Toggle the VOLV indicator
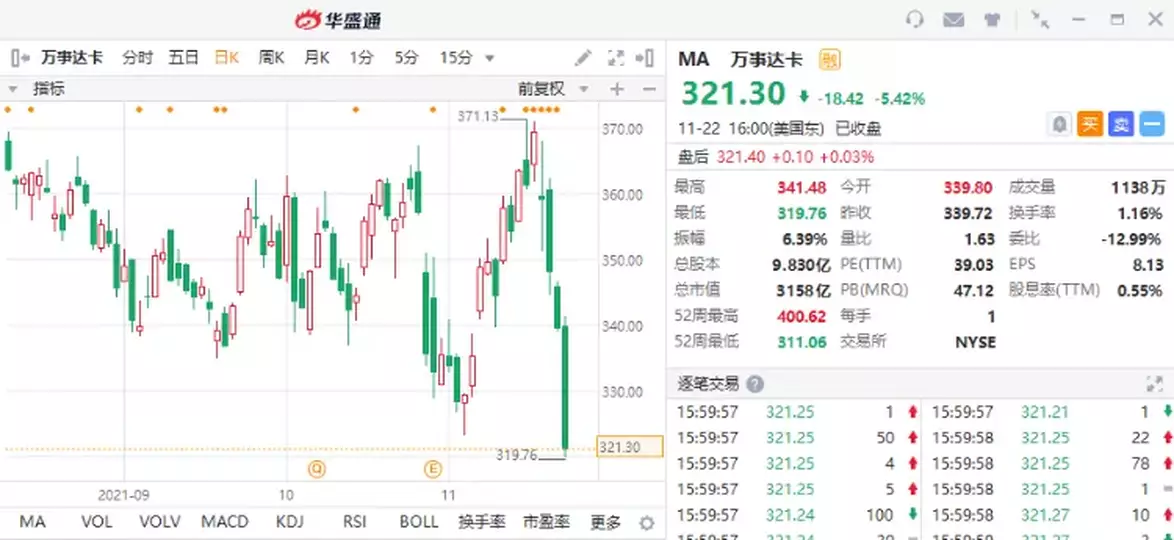The height and width of the screenshot is (540, 1174). 159,521
